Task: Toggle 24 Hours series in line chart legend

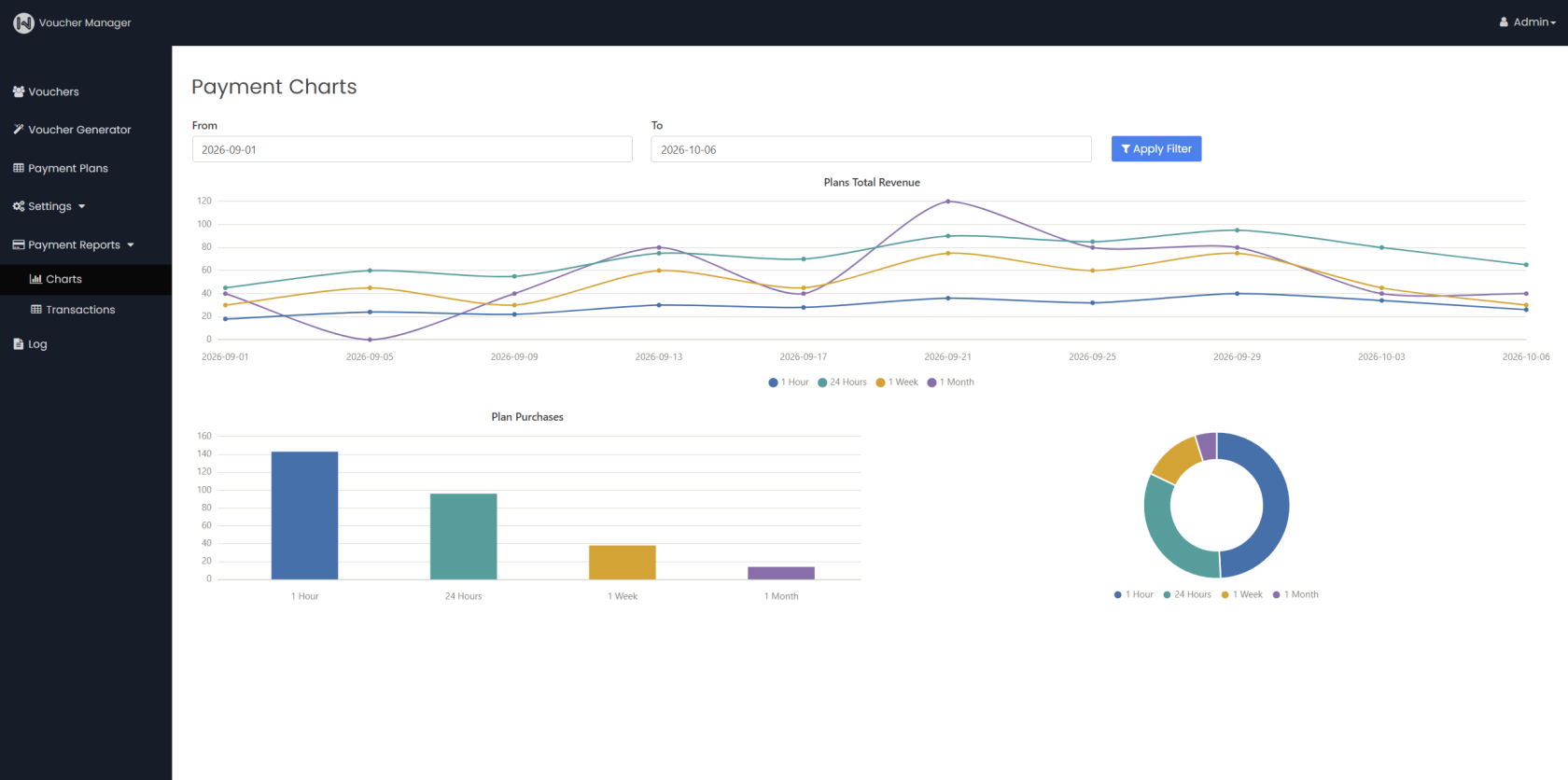Action: [x=842, y=383]
